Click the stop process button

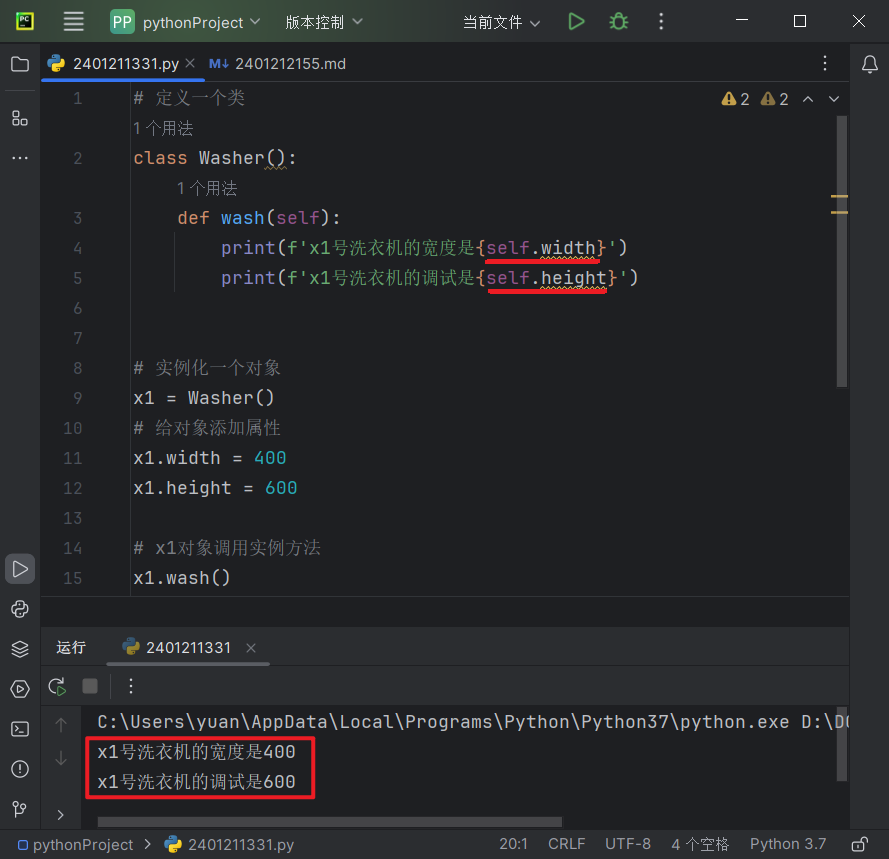[x=90, y=686]
